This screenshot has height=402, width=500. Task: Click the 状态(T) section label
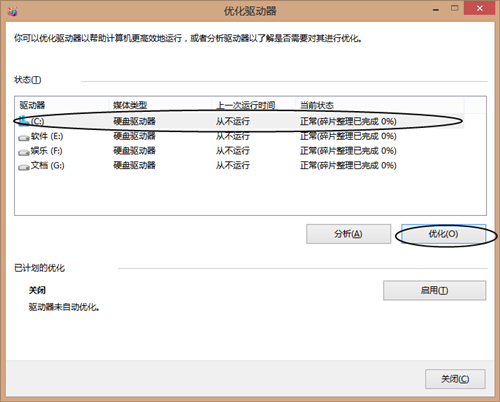[x=28, y=80]
